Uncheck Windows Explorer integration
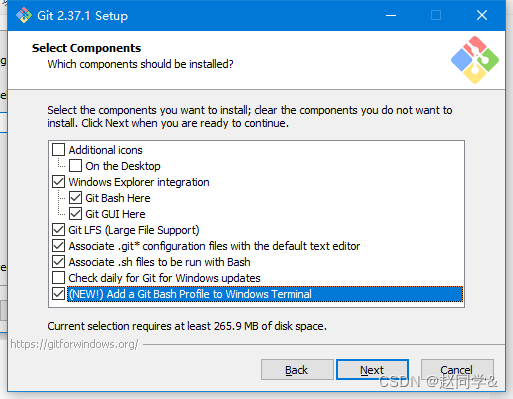 click(x=59, y=182)
